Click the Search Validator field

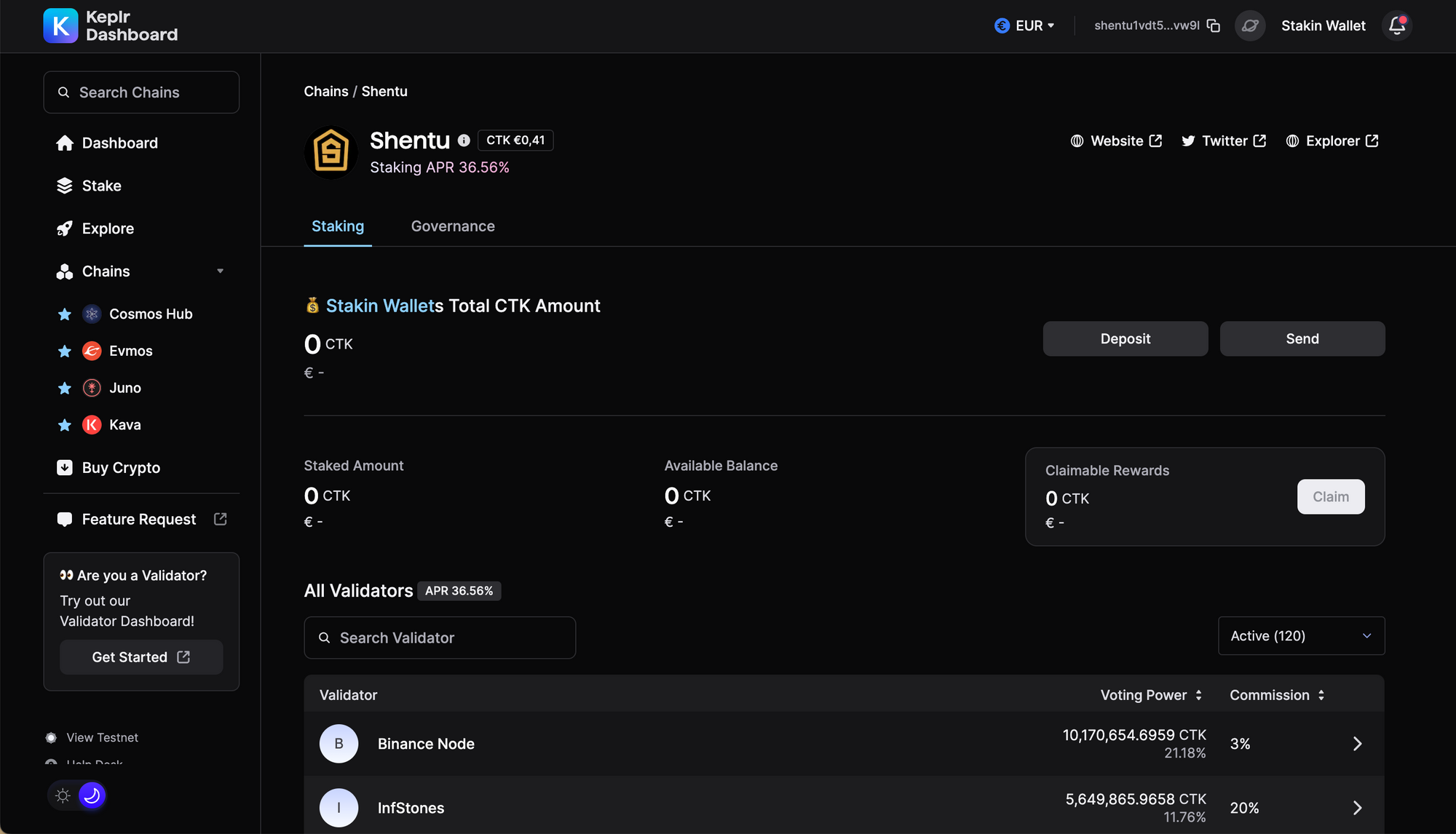coord(440,638)
